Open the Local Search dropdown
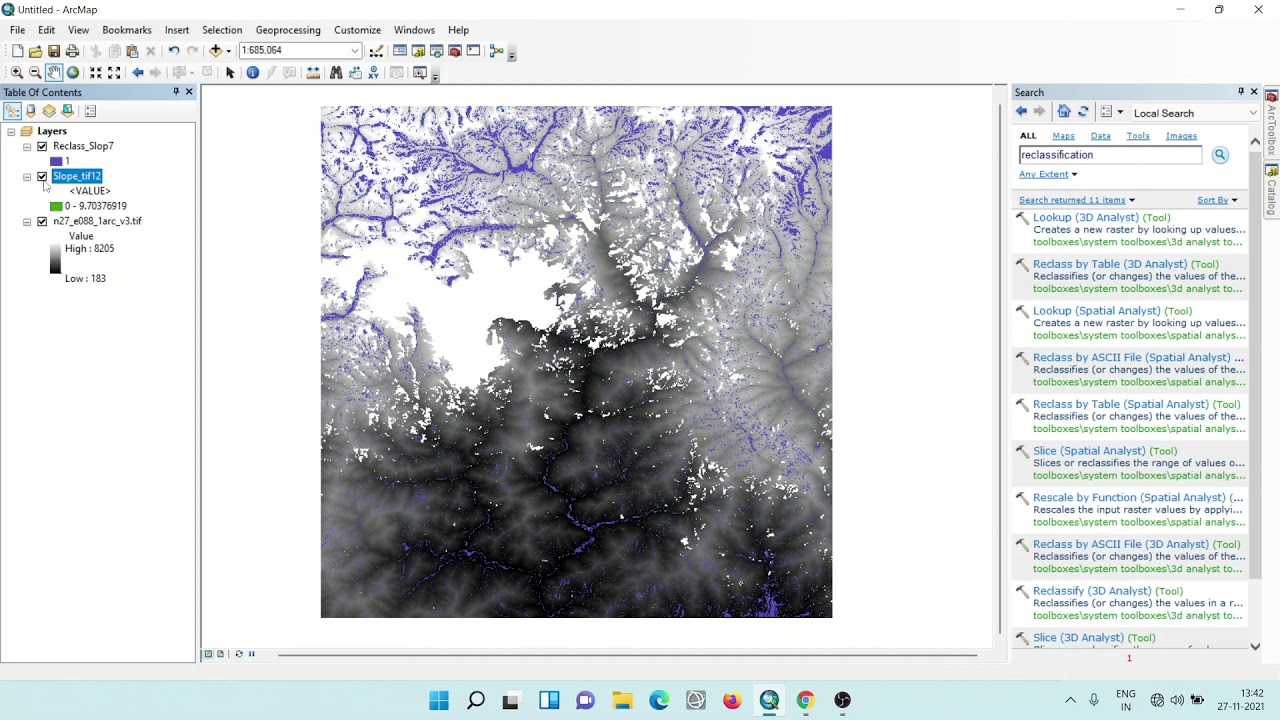The width and height of the screenshot is (1280, 720). (1253, 113)
